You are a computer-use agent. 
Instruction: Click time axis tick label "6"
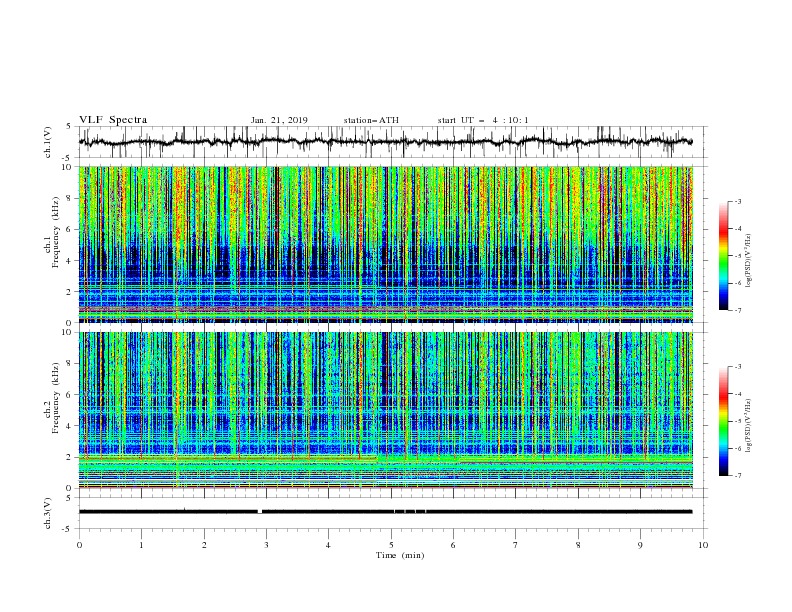(x=453, y=545)
